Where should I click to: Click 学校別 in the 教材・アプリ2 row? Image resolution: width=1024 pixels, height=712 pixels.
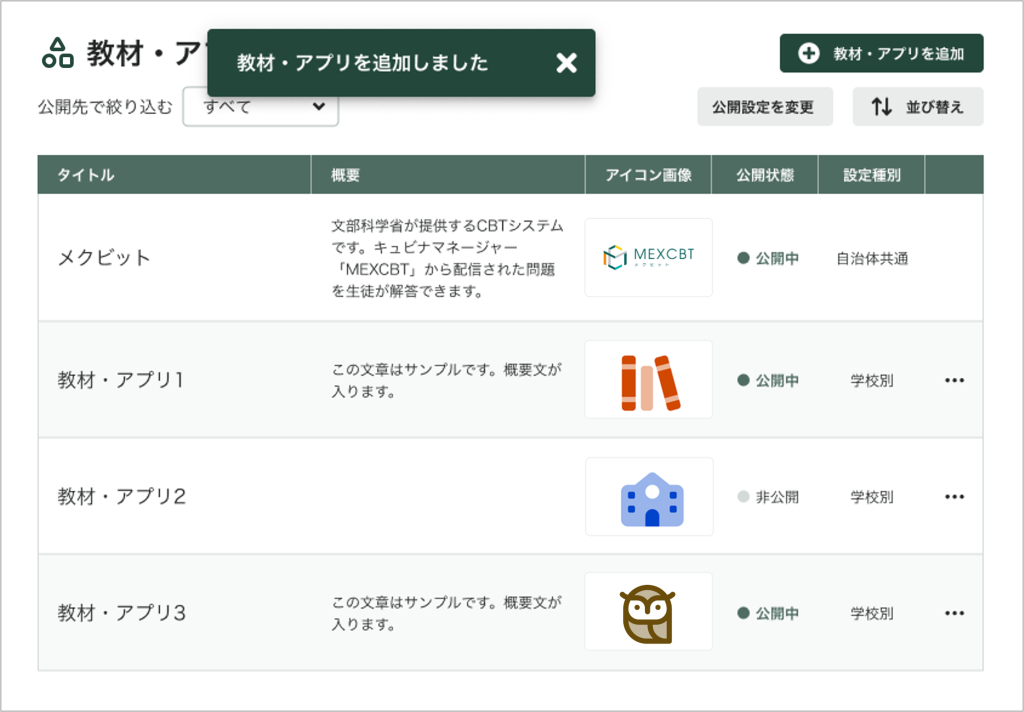point(872,497)
